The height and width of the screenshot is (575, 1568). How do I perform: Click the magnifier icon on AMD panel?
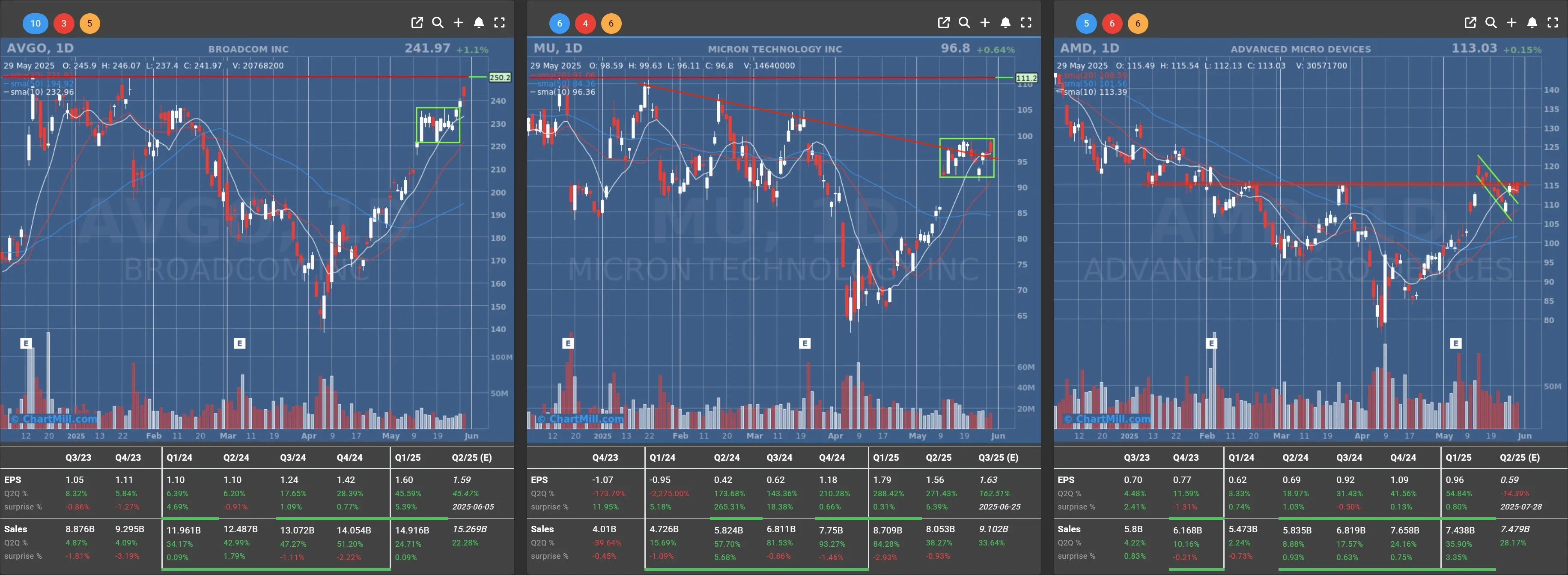(1490, 23)
